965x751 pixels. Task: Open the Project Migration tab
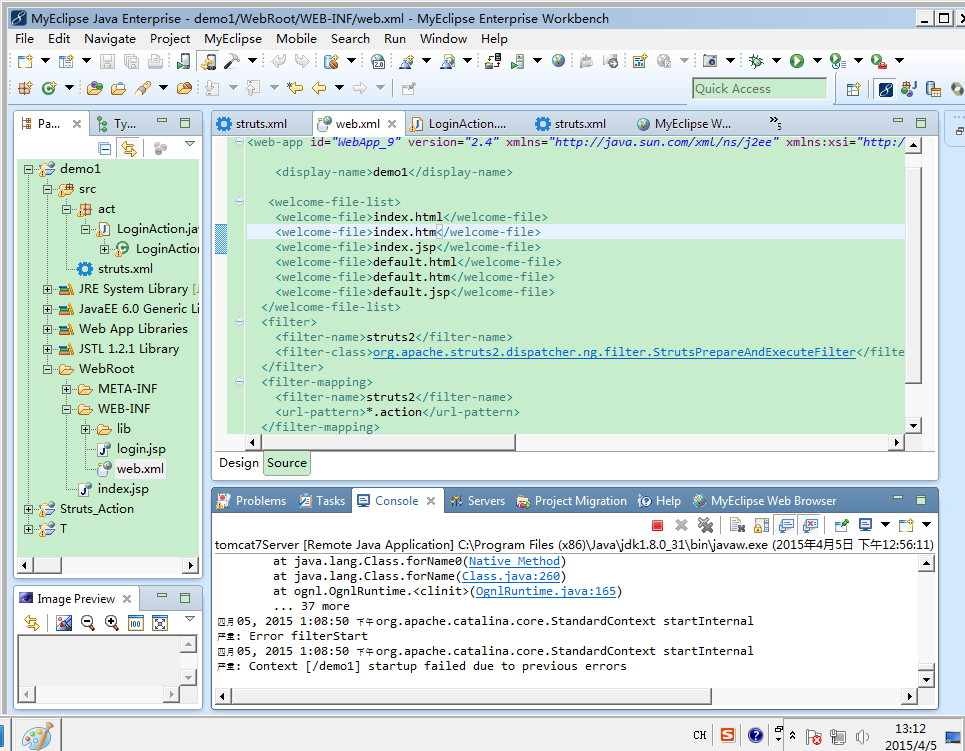coord(572,501)
